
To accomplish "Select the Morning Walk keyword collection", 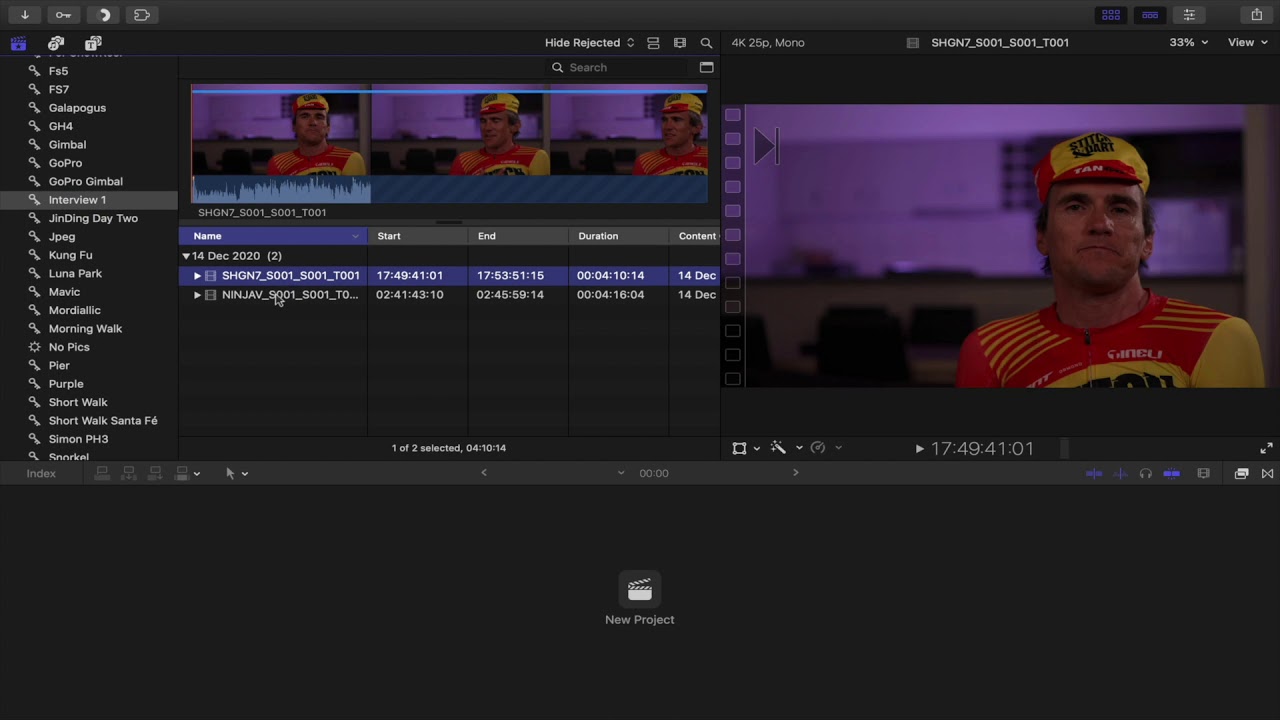I will point(85,329).
